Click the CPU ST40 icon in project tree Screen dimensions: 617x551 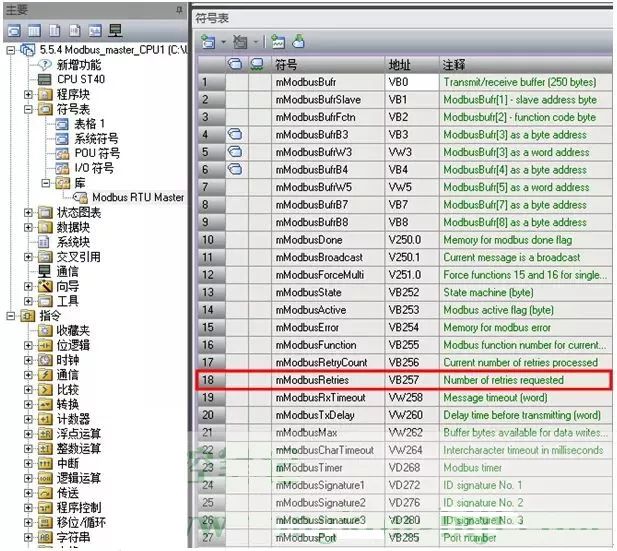click(x=45, y=79)
